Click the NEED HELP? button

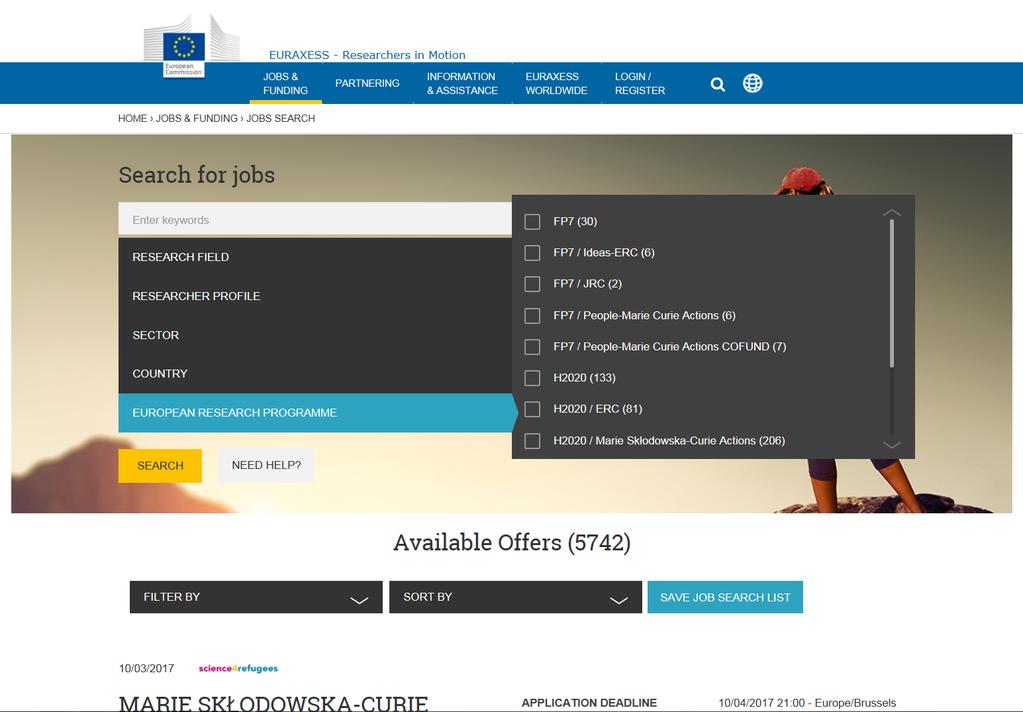click(x=266, y=465)
